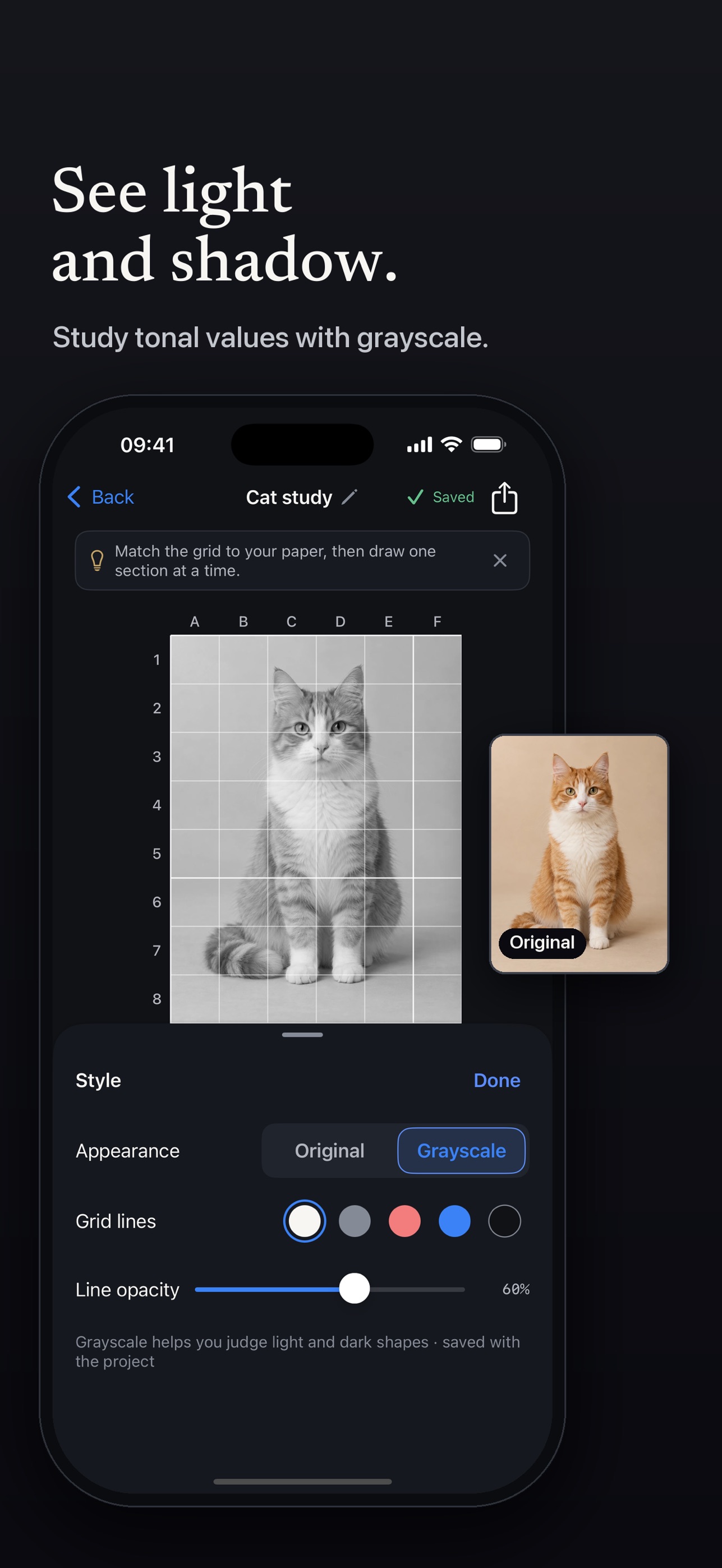Tap the 09:41 clock
The width and height of the screenshot is (722, 1568).
pos(148,445)
